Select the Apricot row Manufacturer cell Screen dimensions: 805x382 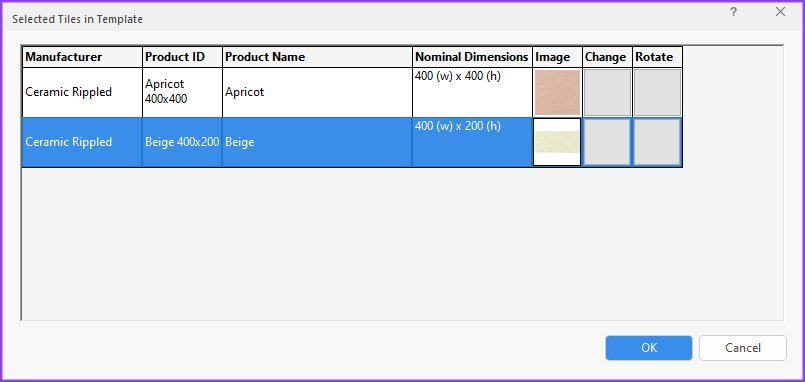pos(82,92)
